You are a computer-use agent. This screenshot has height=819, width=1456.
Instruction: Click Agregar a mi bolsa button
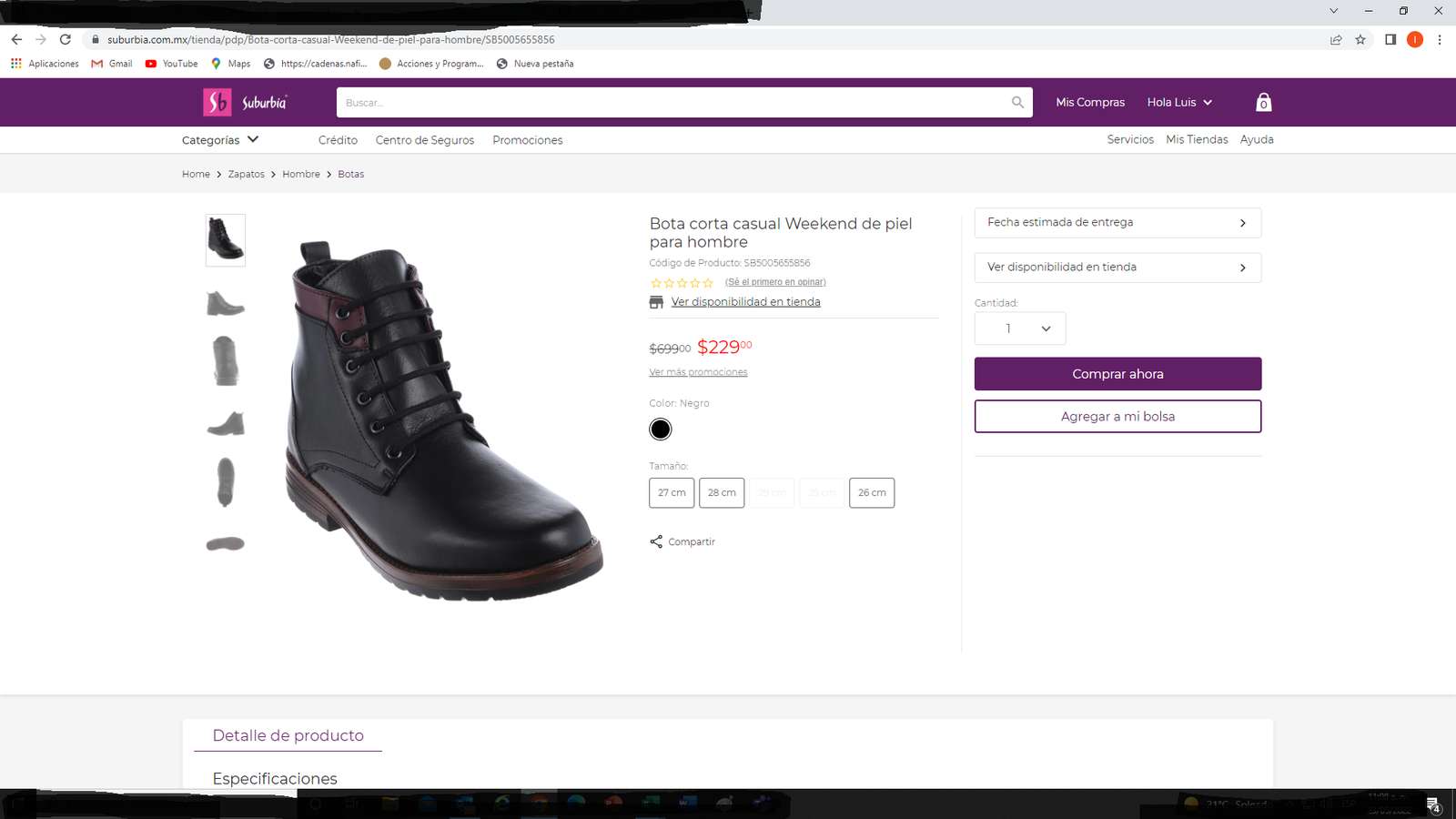(1117, 417)
